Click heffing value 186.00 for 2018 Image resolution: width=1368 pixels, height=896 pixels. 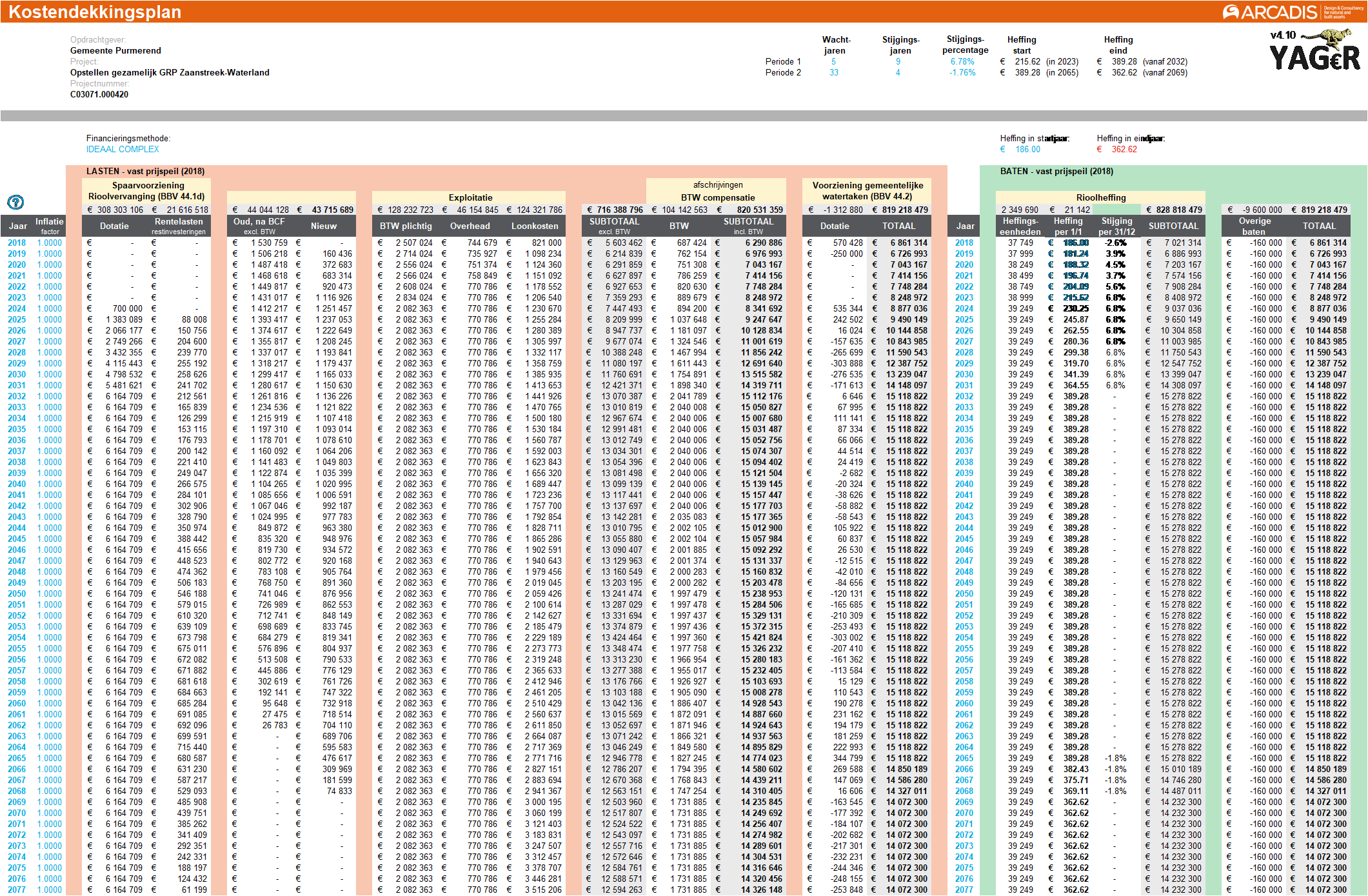pos(1076,243)
